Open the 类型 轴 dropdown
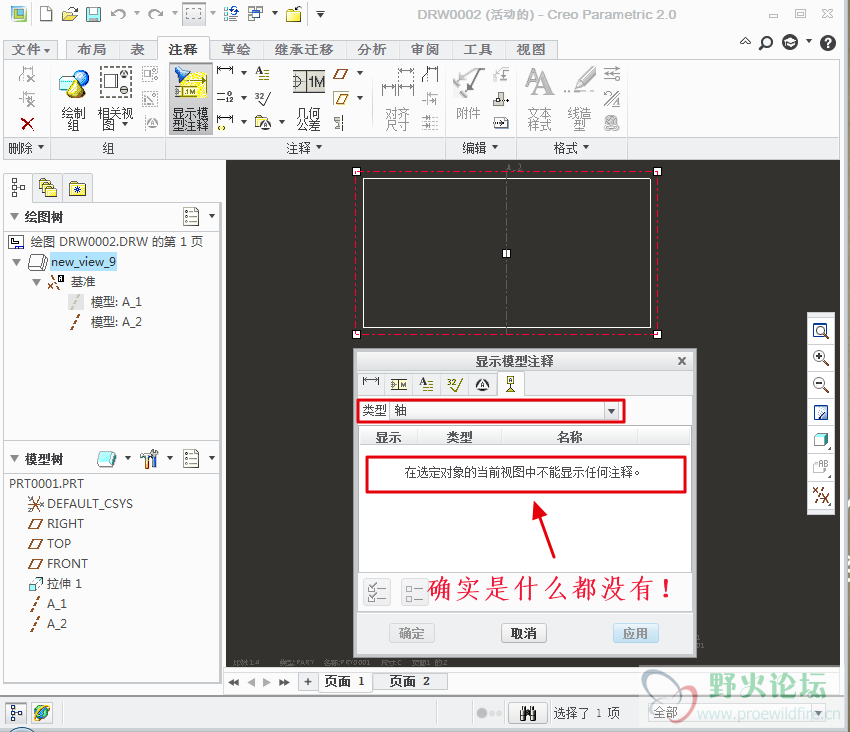This screenshot has width=850, height=732. pos(611,411)
